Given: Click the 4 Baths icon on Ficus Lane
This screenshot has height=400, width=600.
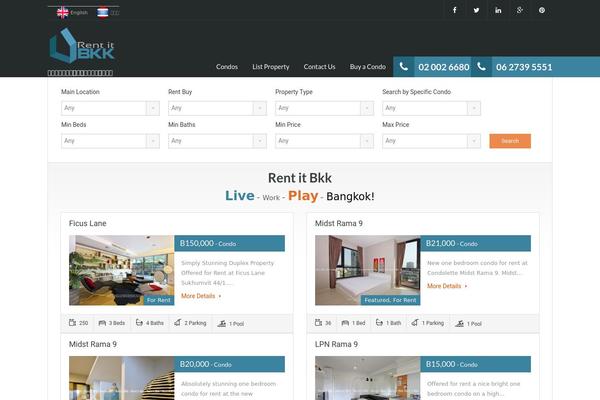Looking at the screenshot, I should pos(139,323).
